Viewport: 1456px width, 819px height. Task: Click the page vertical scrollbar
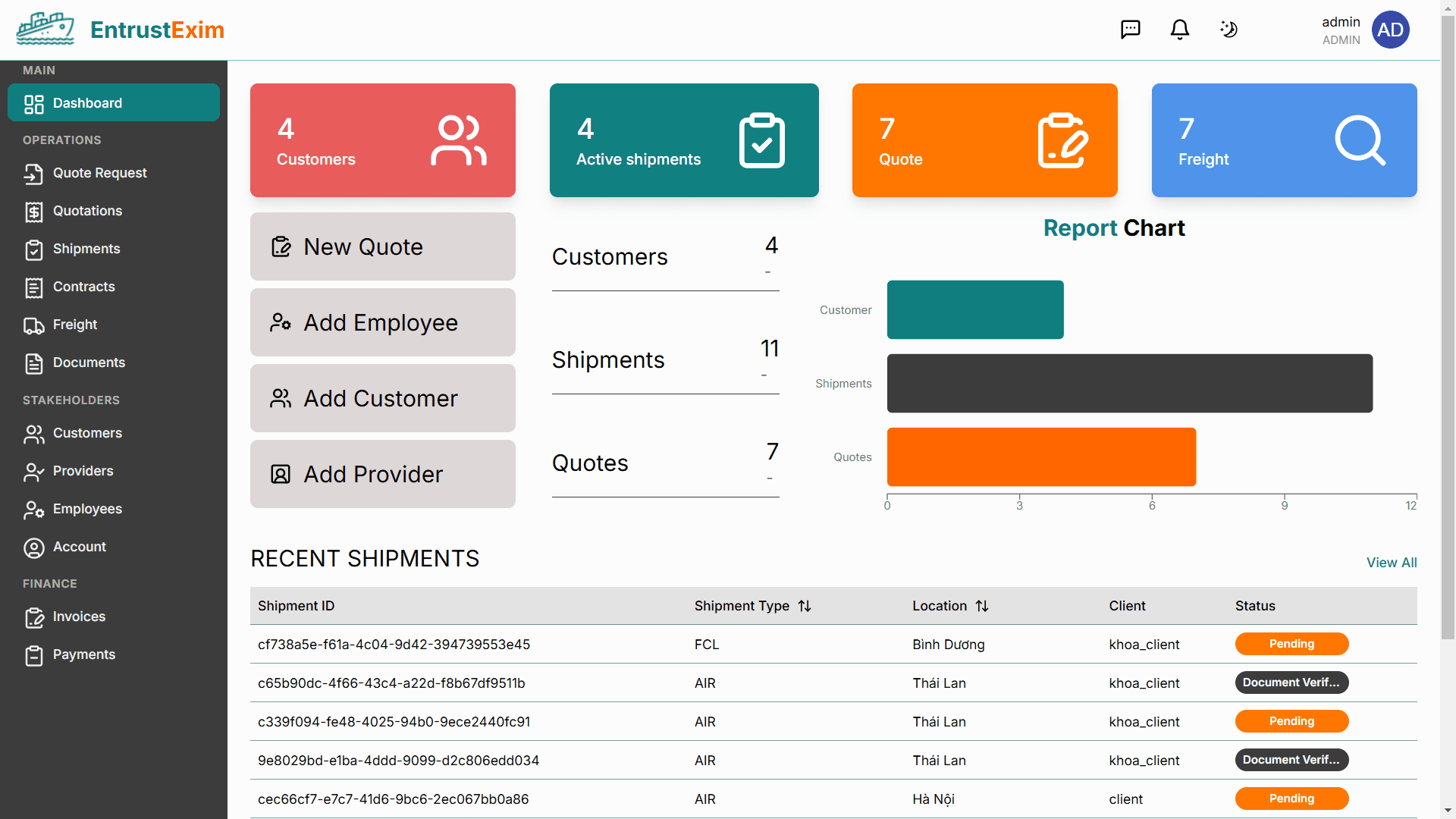click(x=1448, y=326)
